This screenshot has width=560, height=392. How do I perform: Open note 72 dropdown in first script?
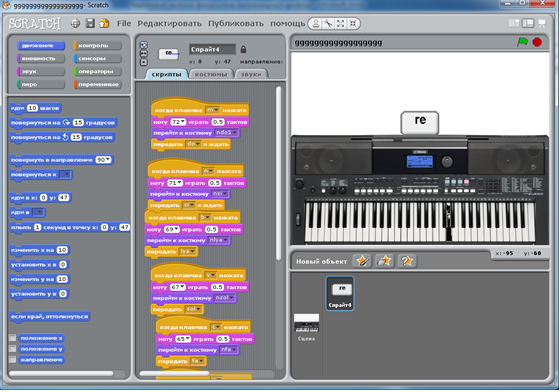point(178,122)
